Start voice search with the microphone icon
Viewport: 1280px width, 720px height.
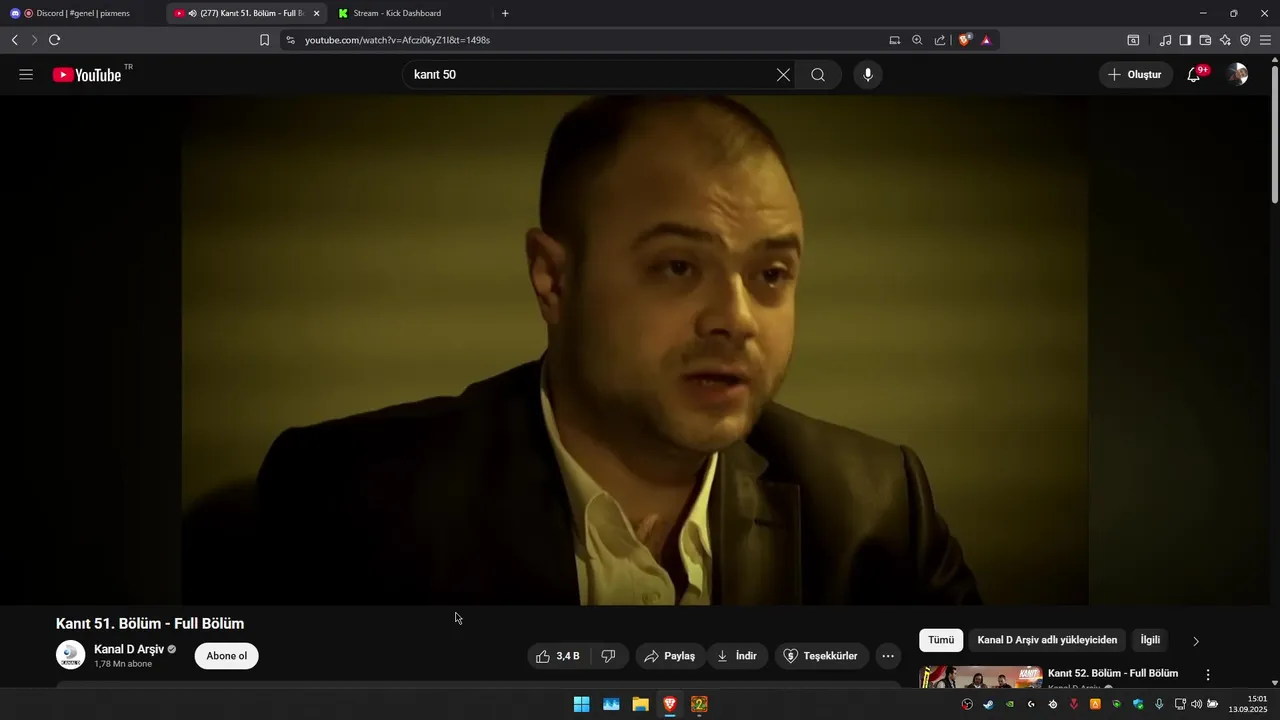(867, 75)
